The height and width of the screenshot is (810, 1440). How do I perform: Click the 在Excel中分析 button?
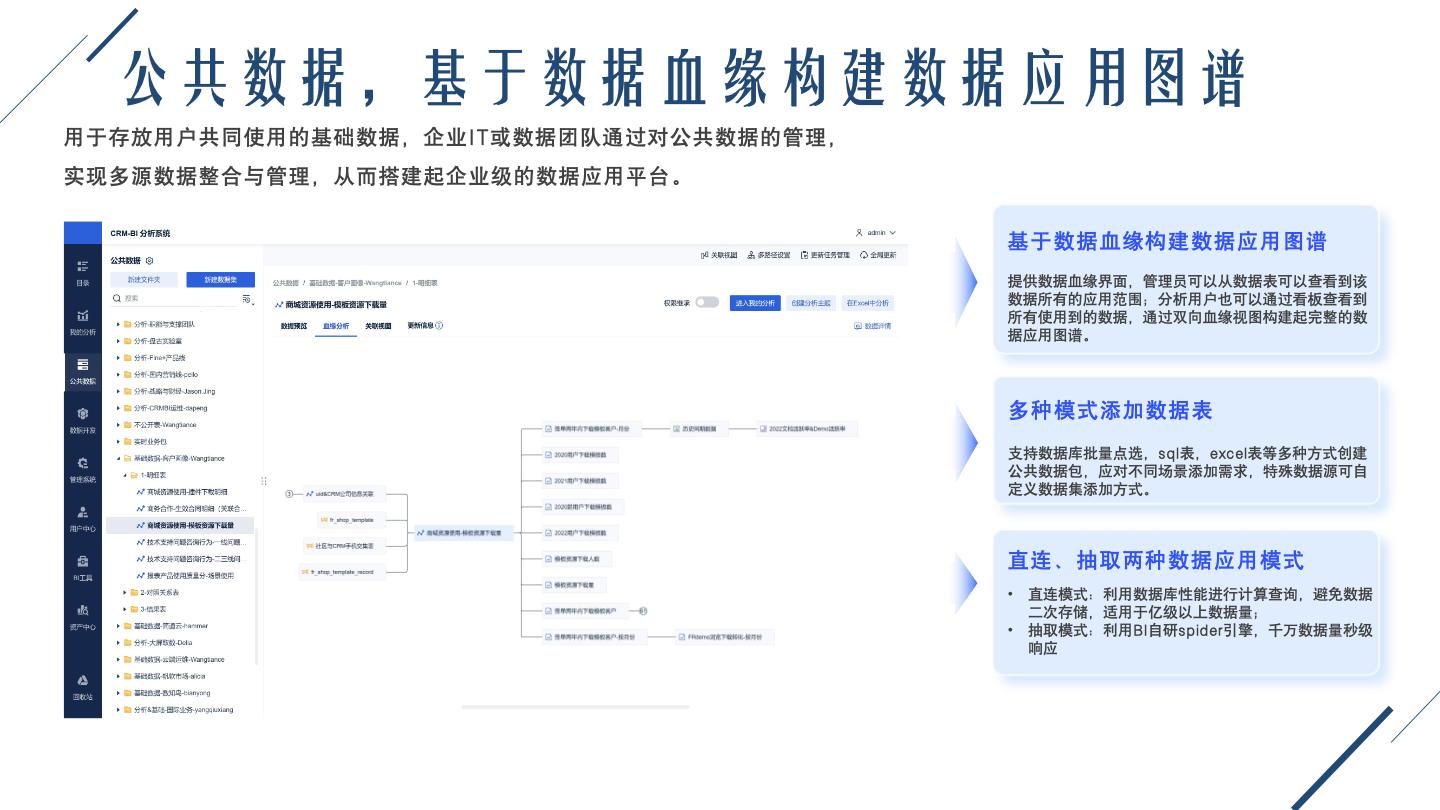click(x=867, y=303)
